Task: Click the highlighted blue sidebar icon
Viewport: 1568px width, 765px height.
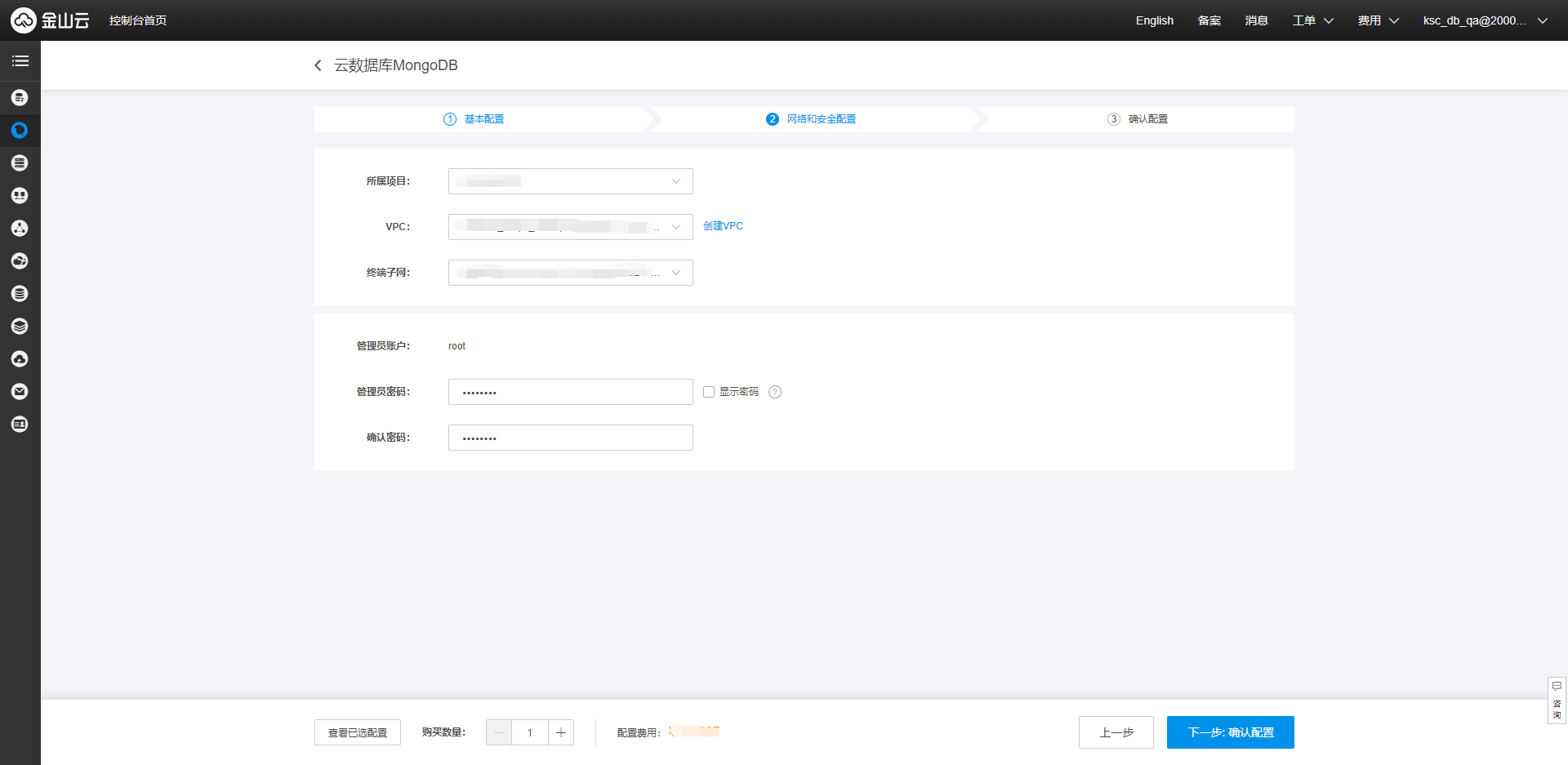Action: coord(20,131)
